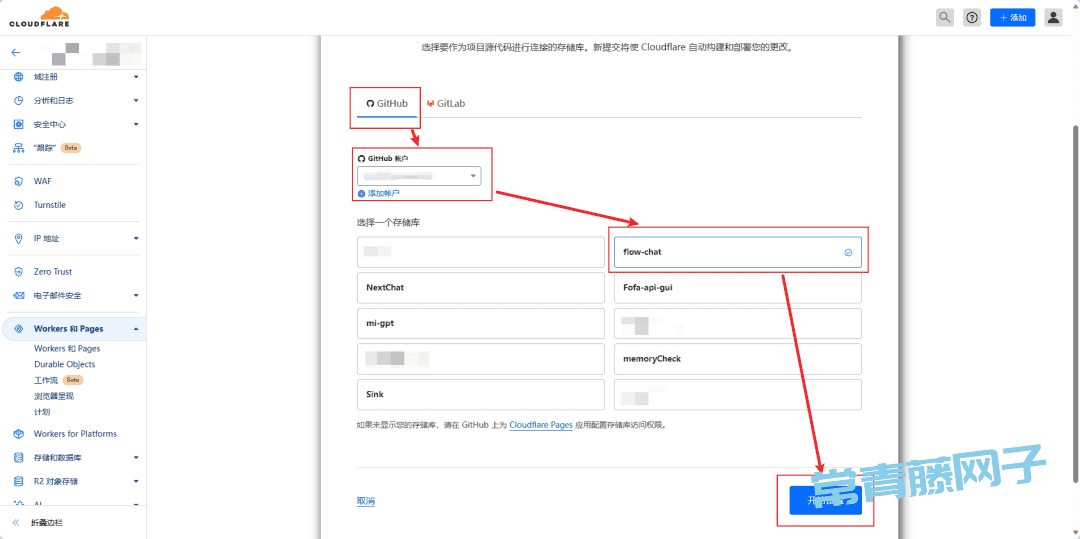Select the mi-gpt repository
This screenshot has height=539, width=1080.
tap(481, 324)
